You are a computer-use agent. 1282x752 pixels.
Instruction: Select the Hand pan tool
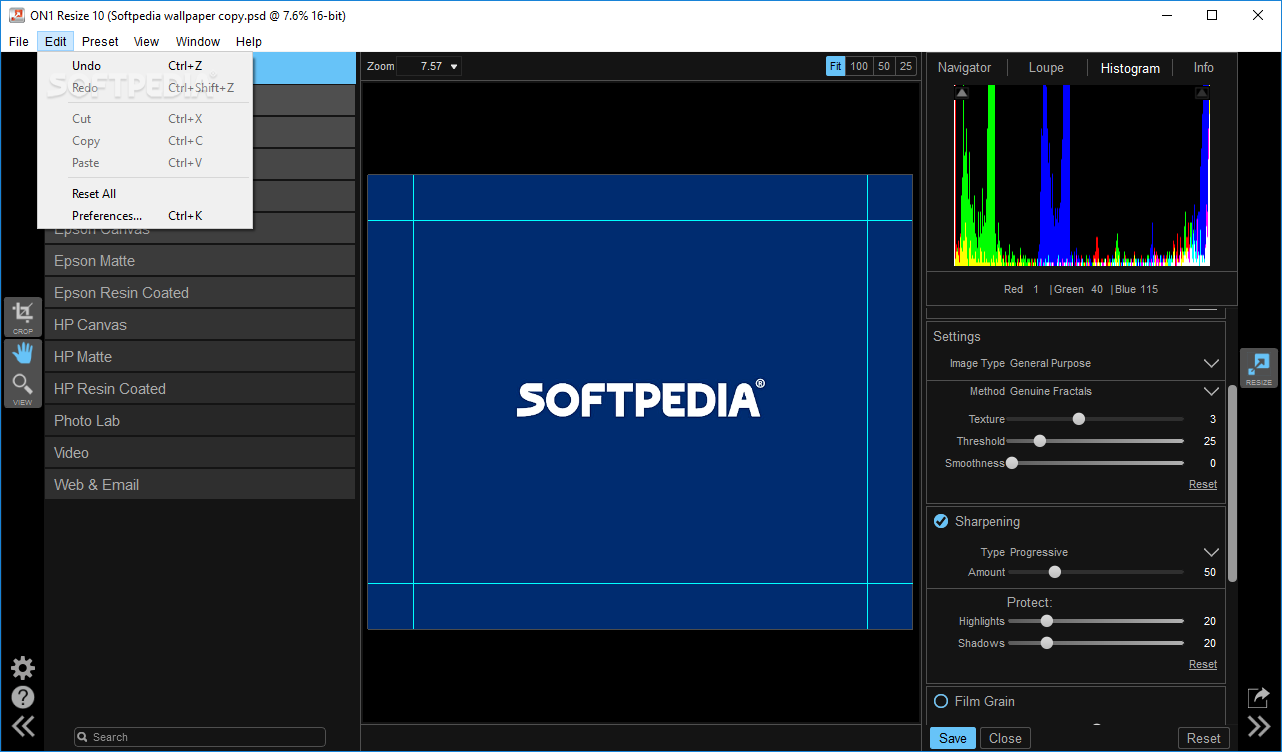tap(22, 353)
